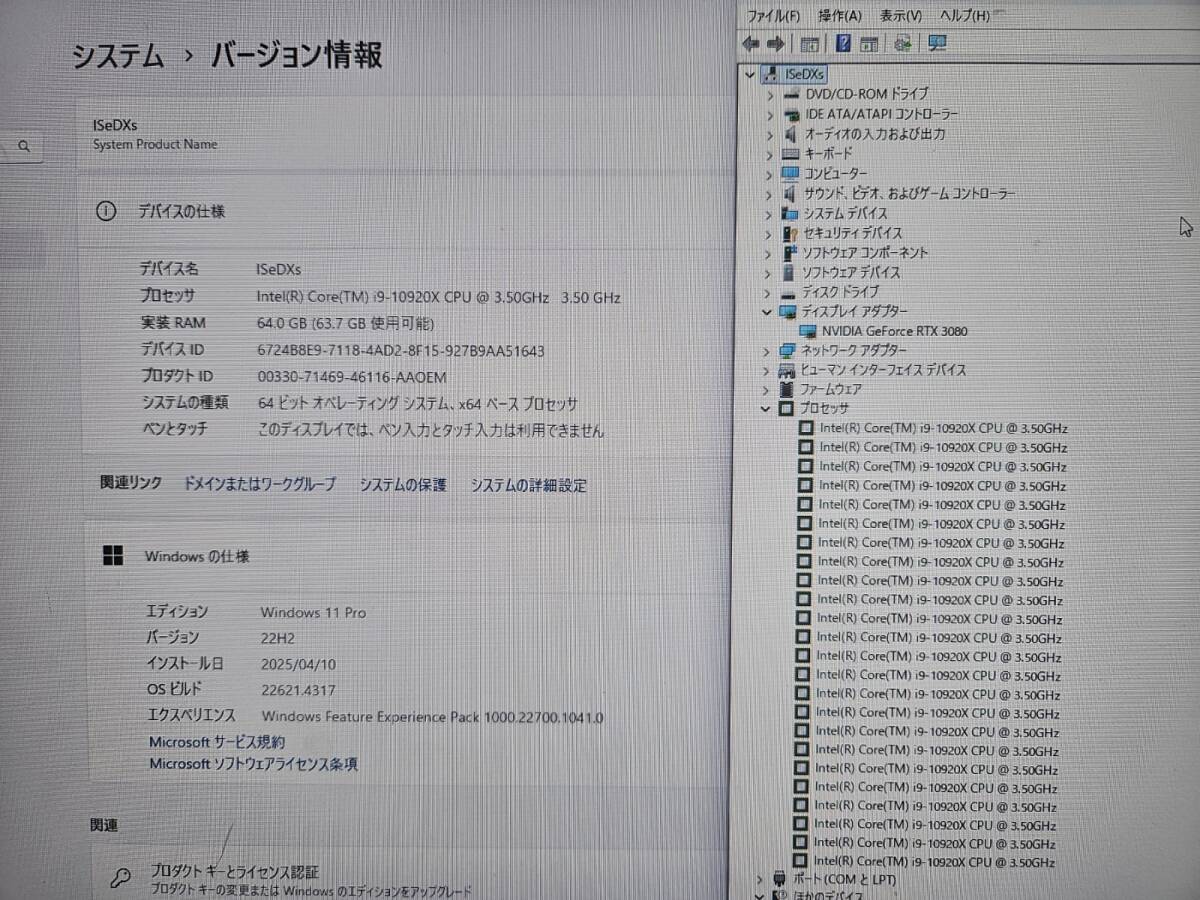Click the OS ビルド value 22621.4317

pyautogui.click(x=298, y=690)
